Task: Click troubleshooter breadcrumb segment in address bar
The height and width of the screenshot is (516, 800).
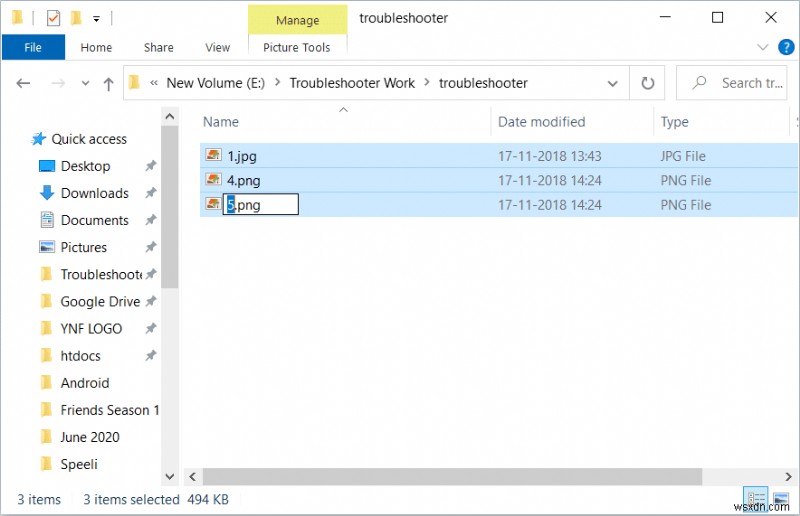Action: pos(483,83)
